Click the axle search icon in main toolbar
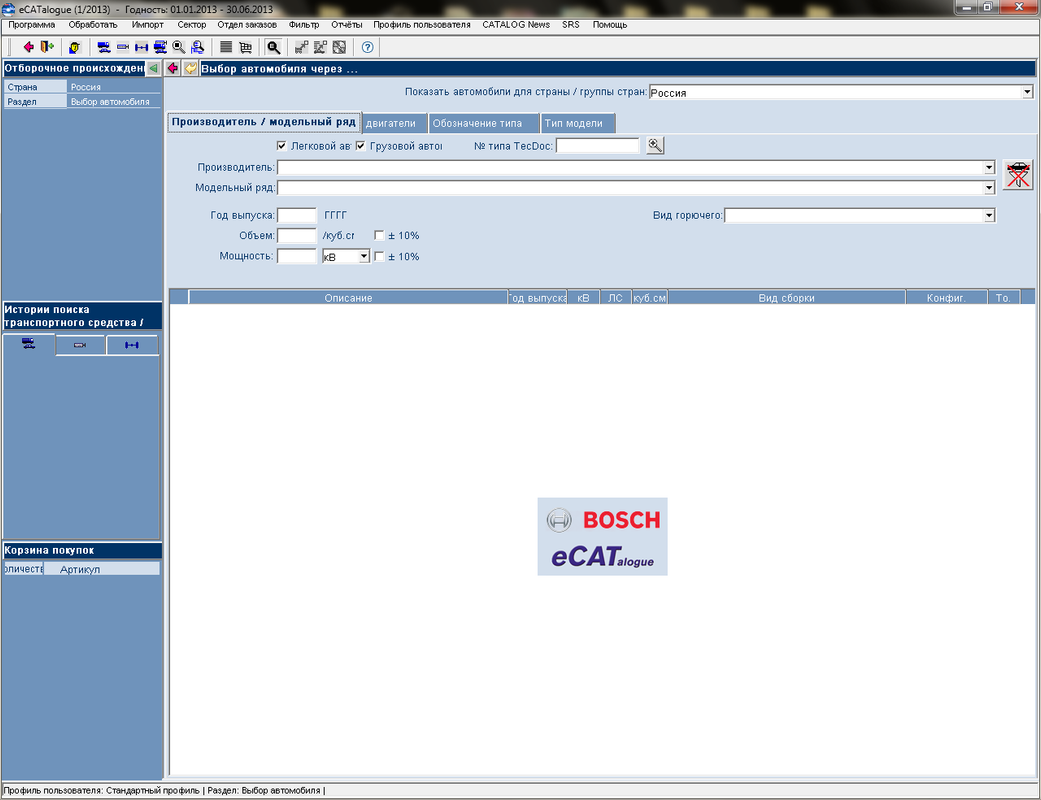1041x800 pixels. coord(141,47)
